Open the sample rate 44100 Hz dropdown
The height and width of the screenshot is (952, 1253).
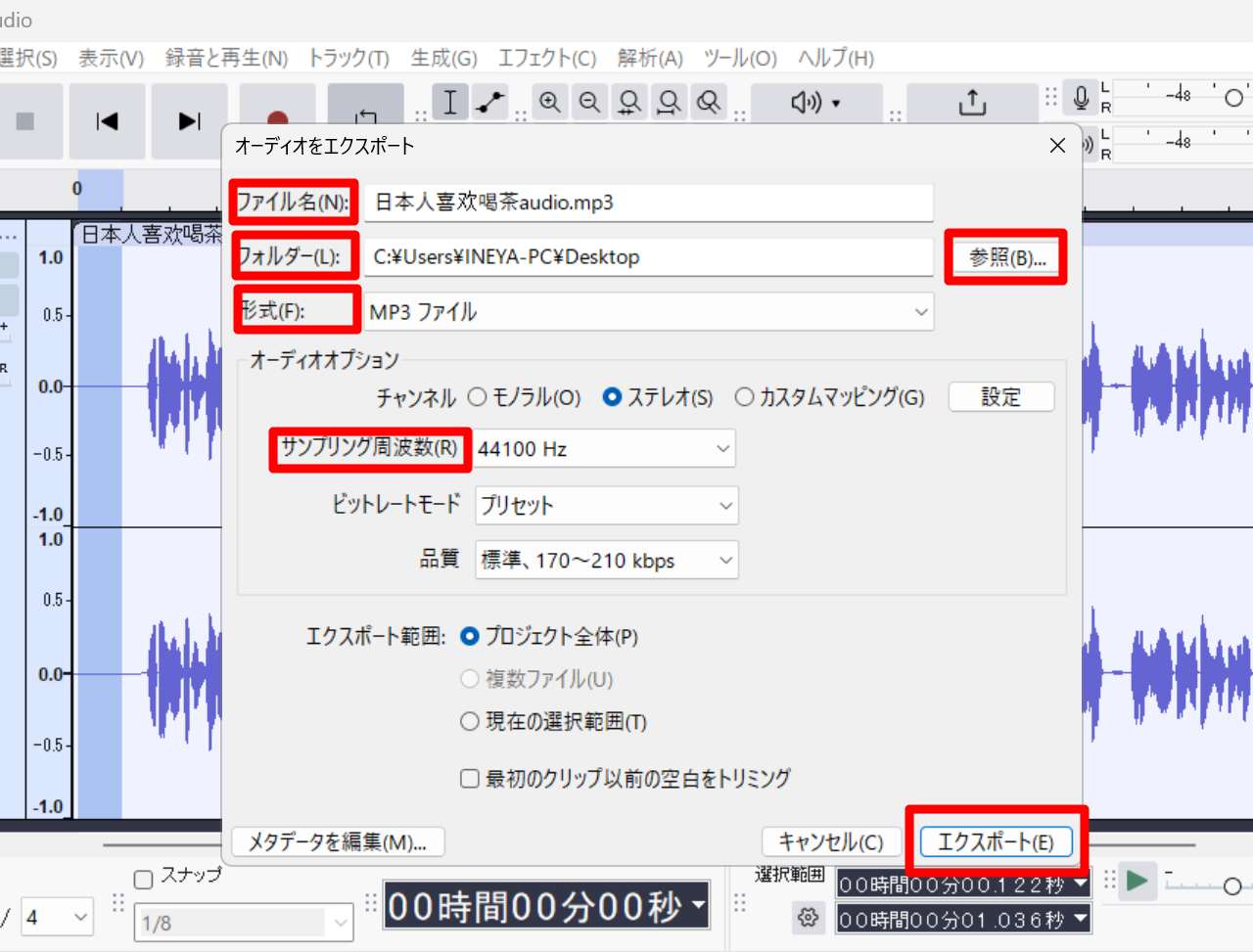(x=605, y=449)
